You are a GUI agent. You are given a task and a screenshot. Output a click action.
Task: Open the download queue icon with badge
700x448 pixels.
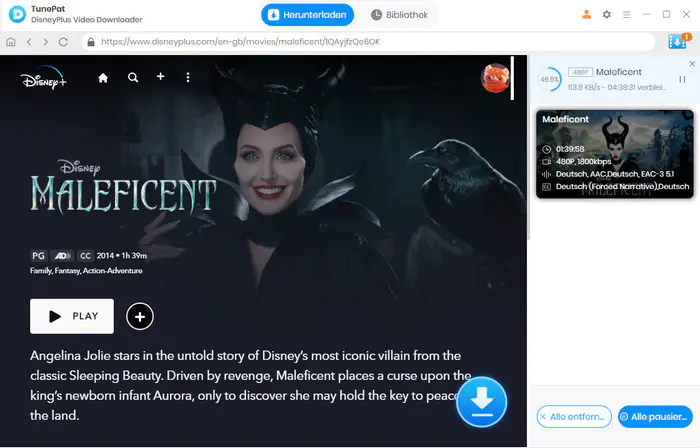point(679,41)
